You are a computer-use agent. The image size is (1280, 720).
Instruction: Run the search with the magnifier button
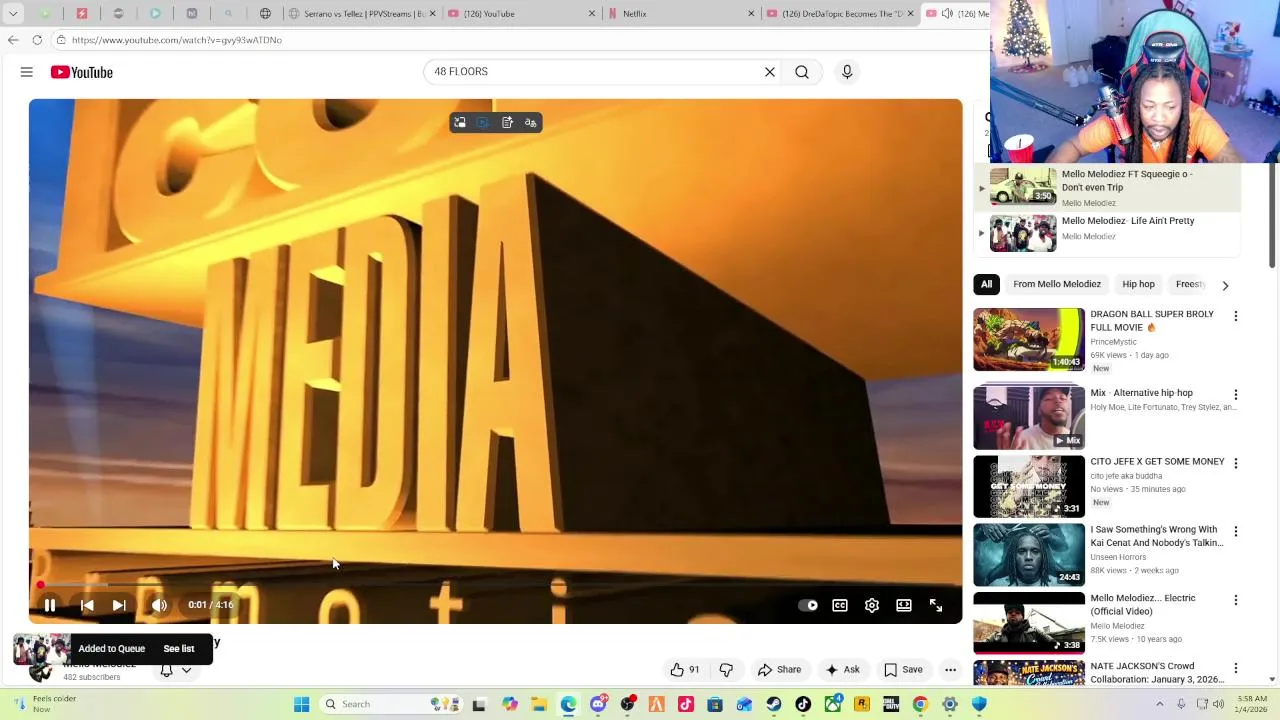pyautogui.click(x=802, y=72)
